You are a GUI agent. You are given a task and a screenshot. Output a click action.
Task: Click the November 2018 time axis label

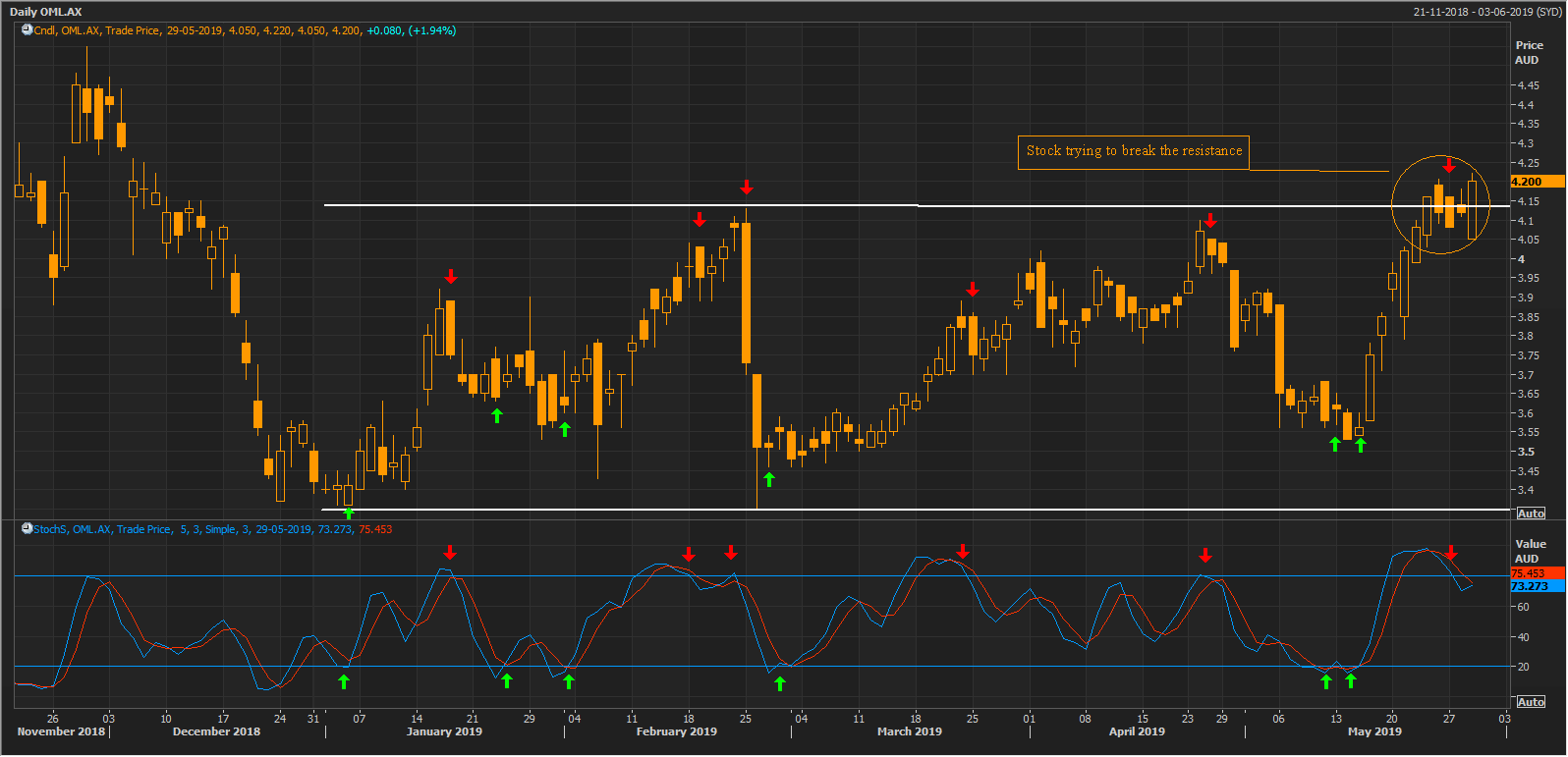tap(61, 731)
